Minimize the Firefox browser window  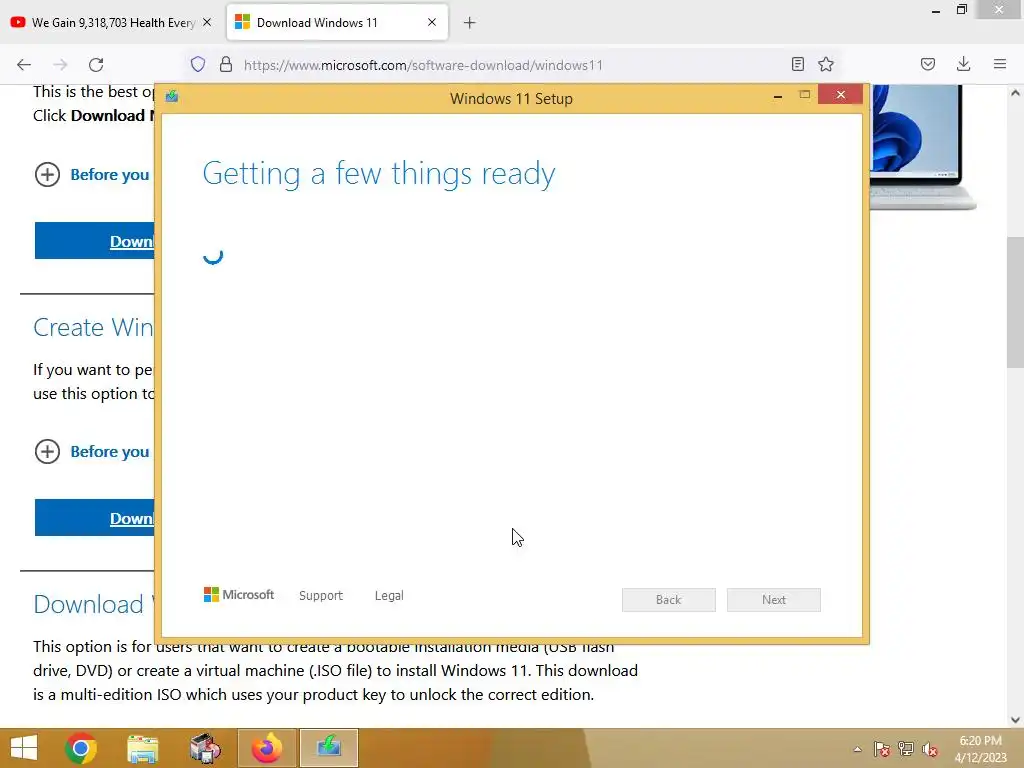coord(936,10)
